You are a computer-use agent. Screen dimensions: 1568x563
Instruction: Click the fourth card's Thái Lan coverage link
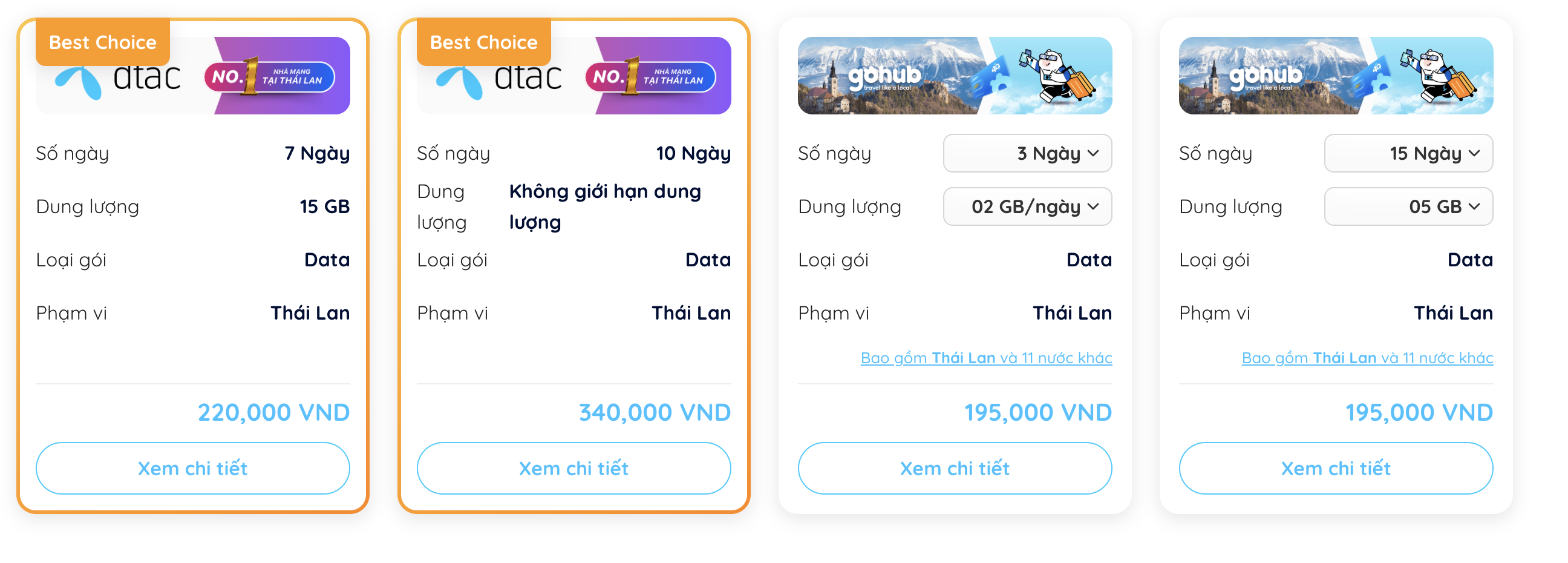[x=1367, y=358]
